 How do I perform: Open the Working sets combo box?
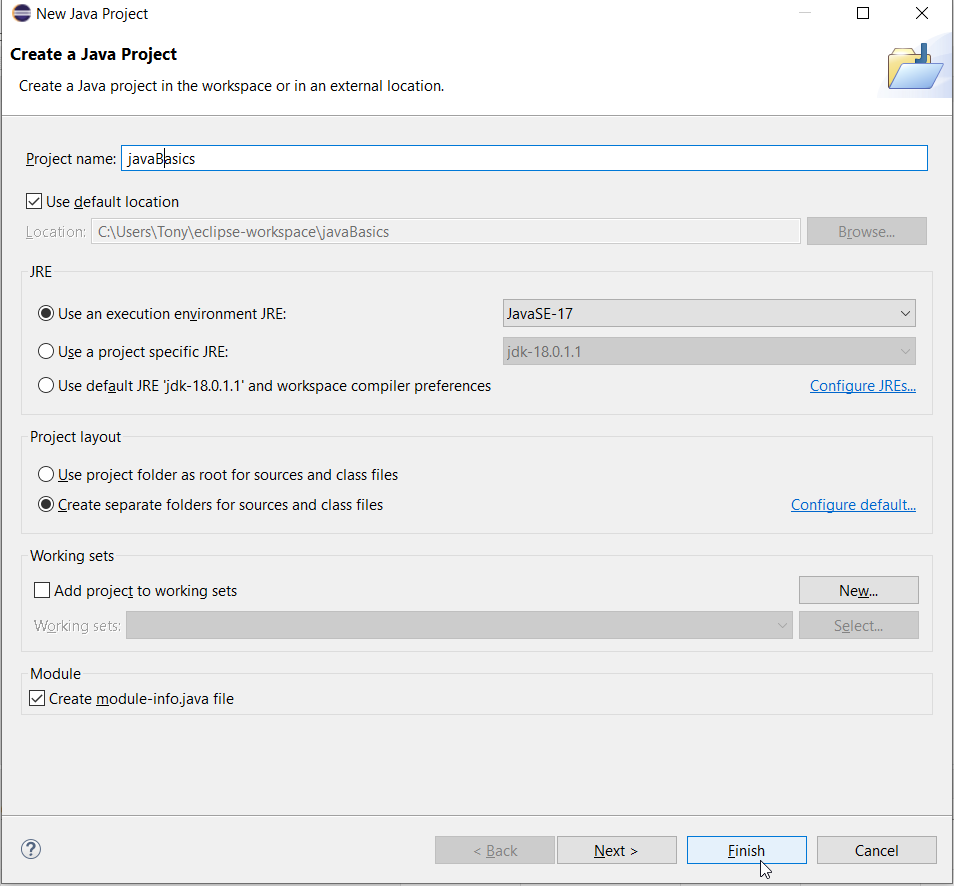coord(459,625)
